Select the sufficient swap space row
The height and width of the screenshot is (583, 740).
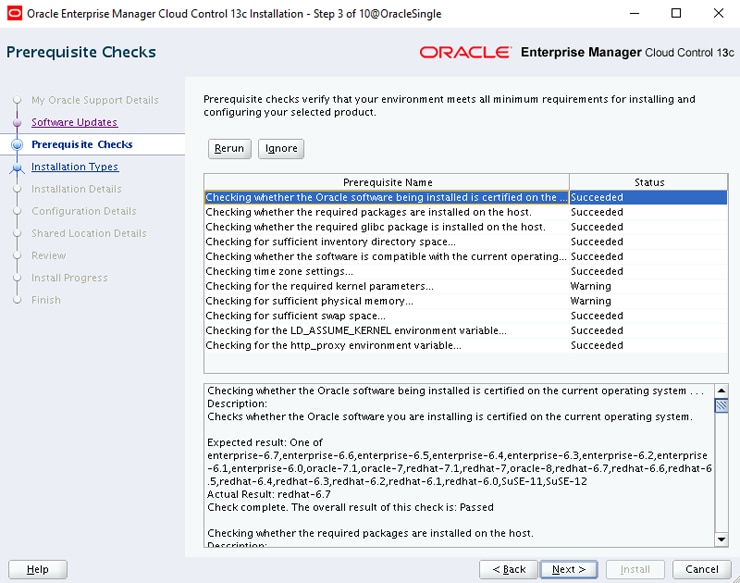pyautogui.click(x=466, y=316)
